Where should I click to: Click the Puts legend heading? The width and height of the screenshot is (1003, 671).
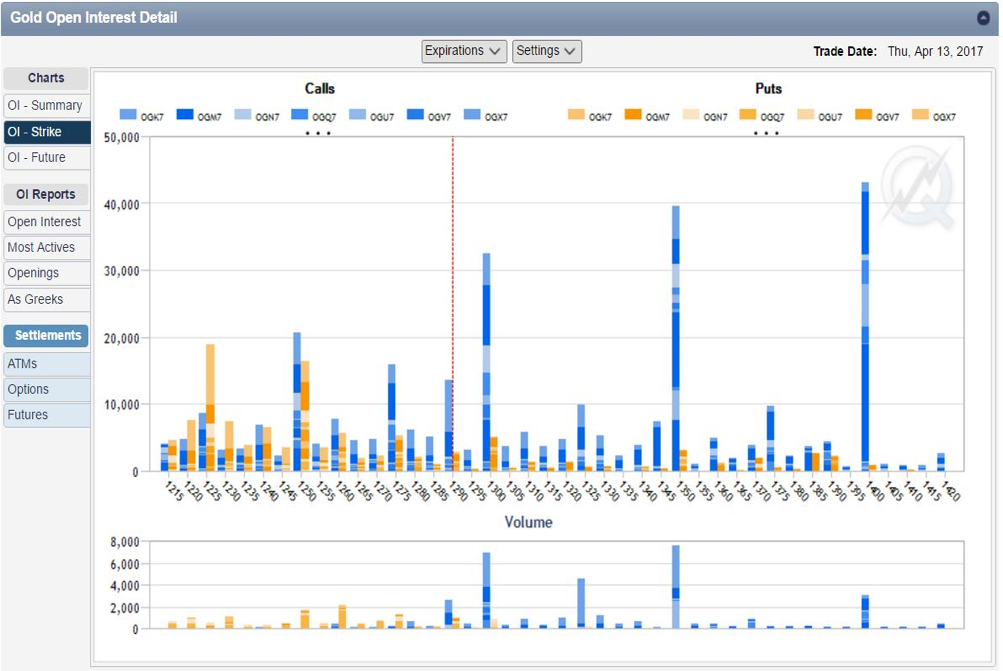tap(768, 88)
